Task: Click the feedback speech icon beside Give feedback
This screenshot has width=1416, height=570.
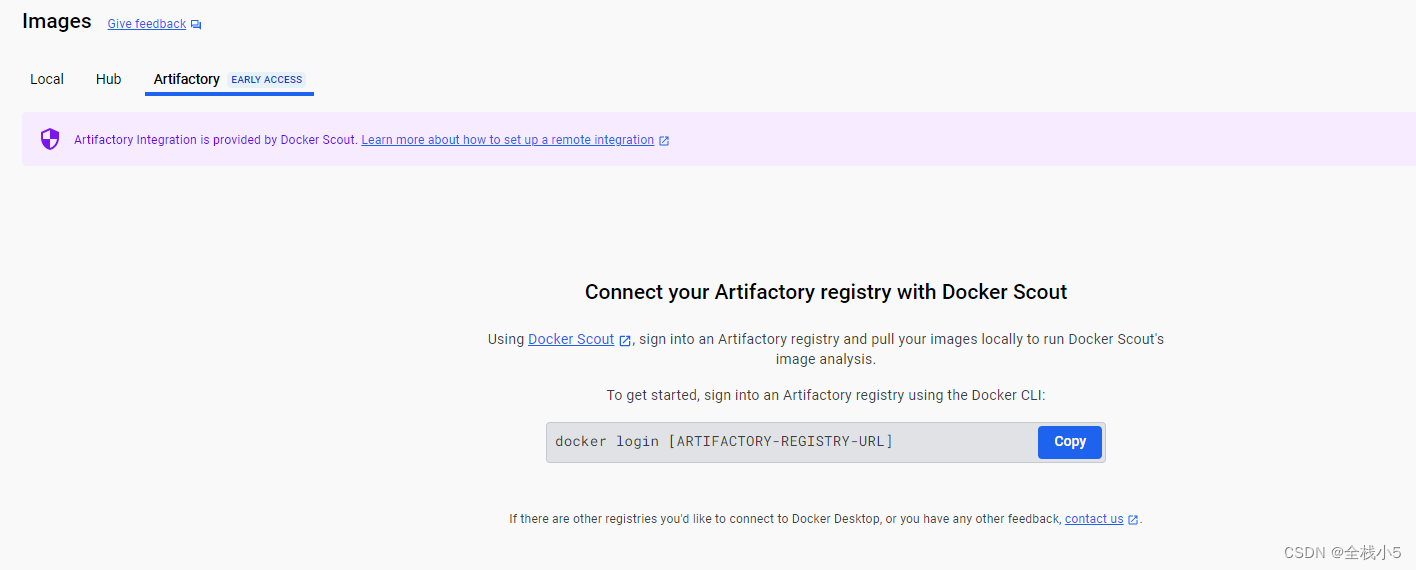Action: 196,25
